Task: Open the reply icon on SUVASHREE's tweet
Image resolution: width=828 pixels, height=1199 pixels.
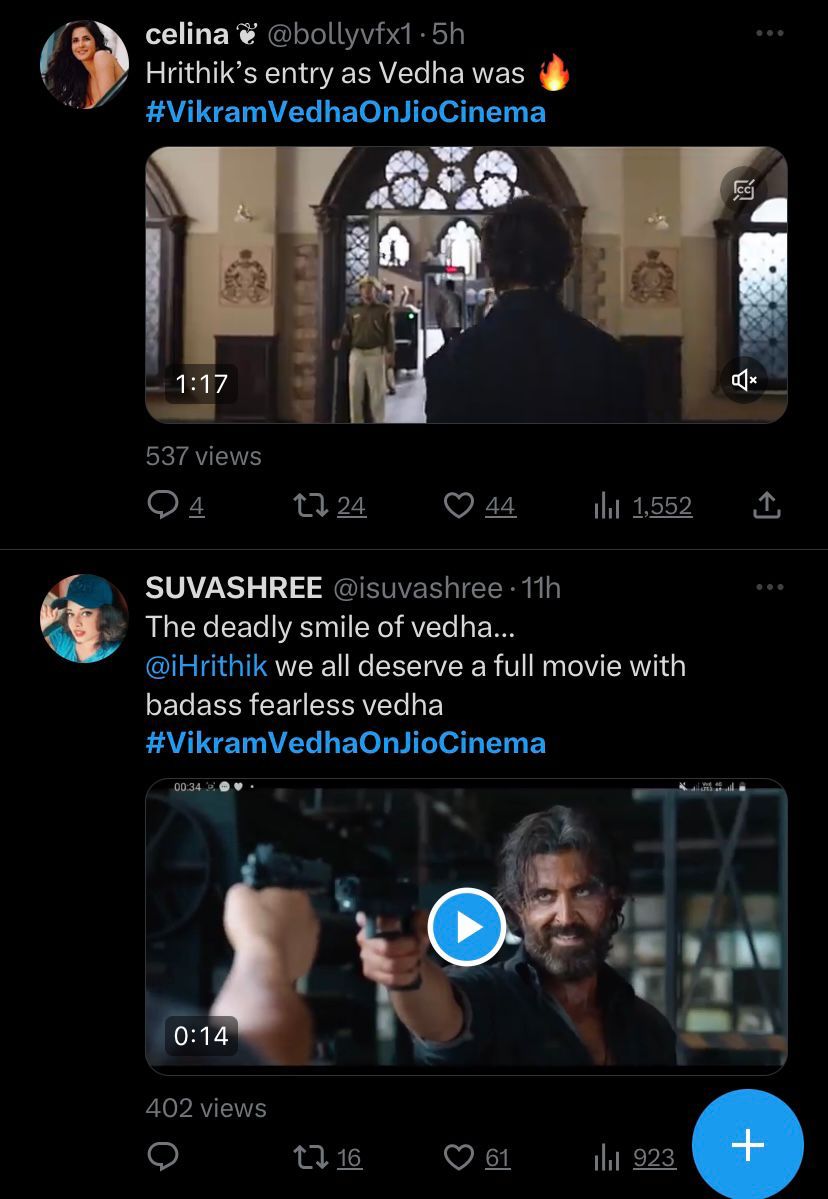Action: tap(161, 1157)
